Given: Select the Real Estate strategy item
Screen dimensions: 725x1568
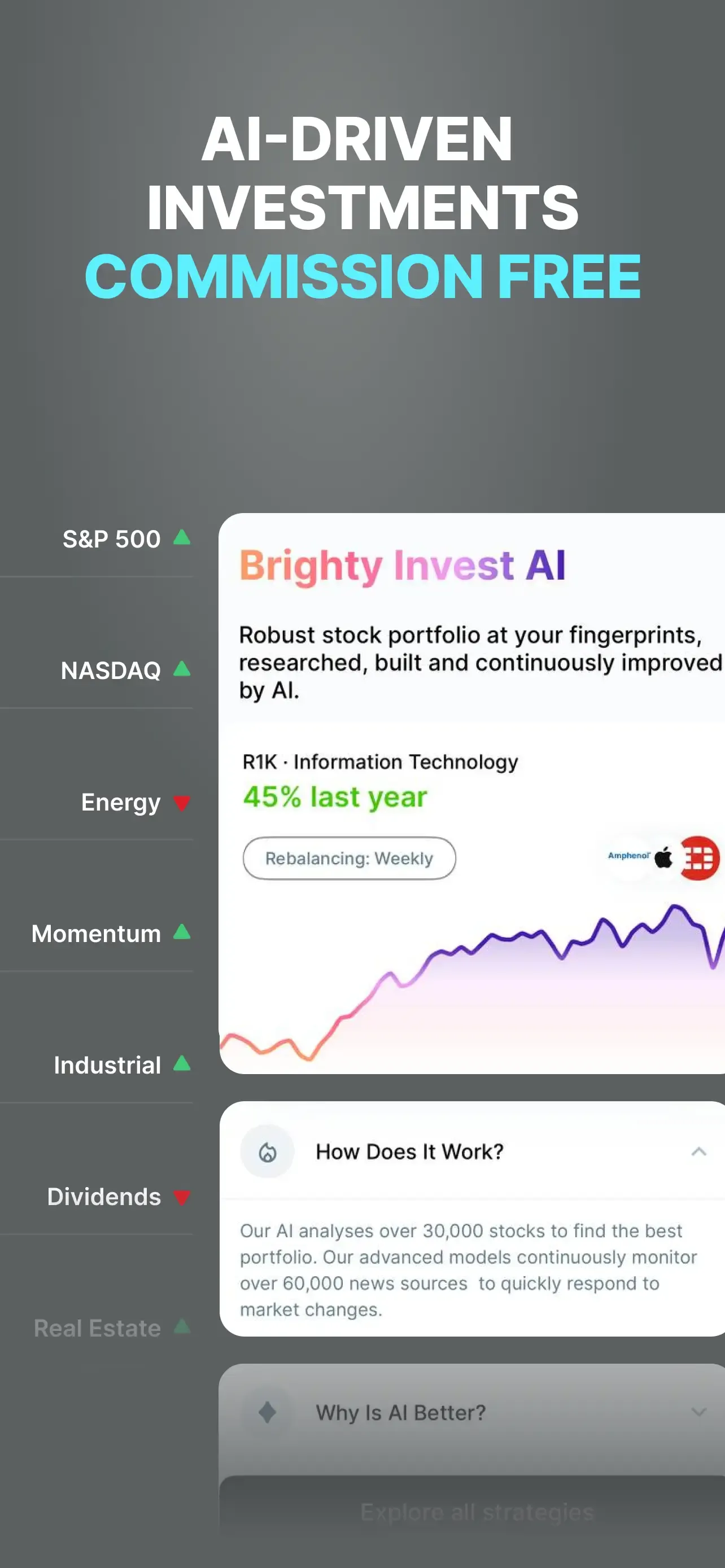Looking at the screenshot, I should pyautogui.click(x=96, y=1328).
